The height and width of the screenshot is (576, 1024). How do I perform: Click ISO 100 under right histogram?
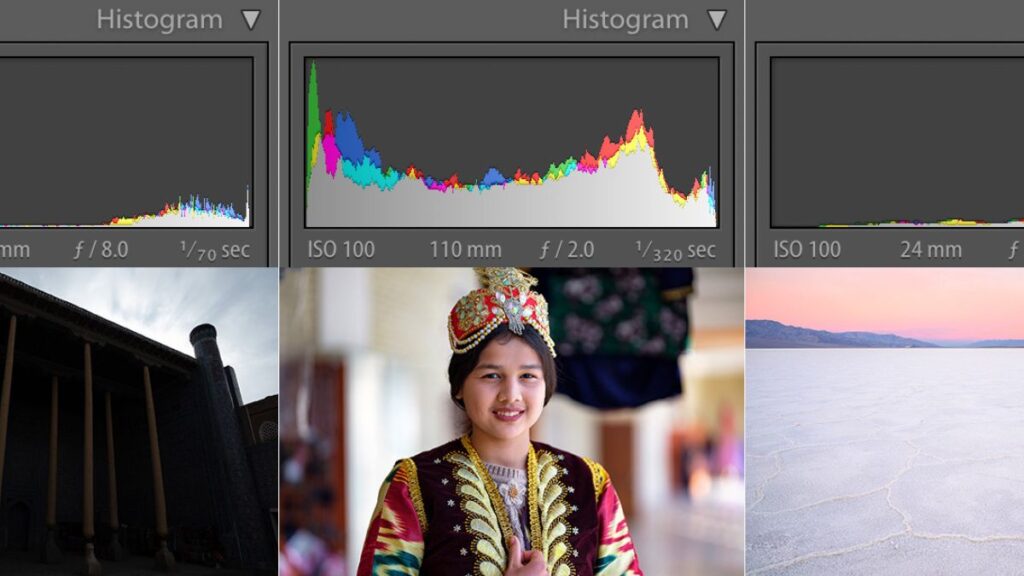[x=807, y=249]
